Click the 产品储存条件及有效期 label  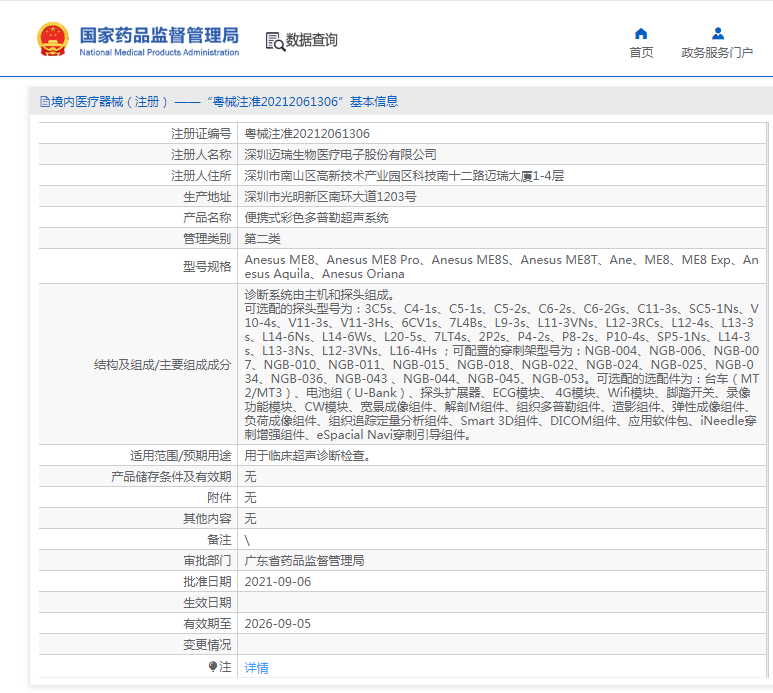tap(171, 477)
